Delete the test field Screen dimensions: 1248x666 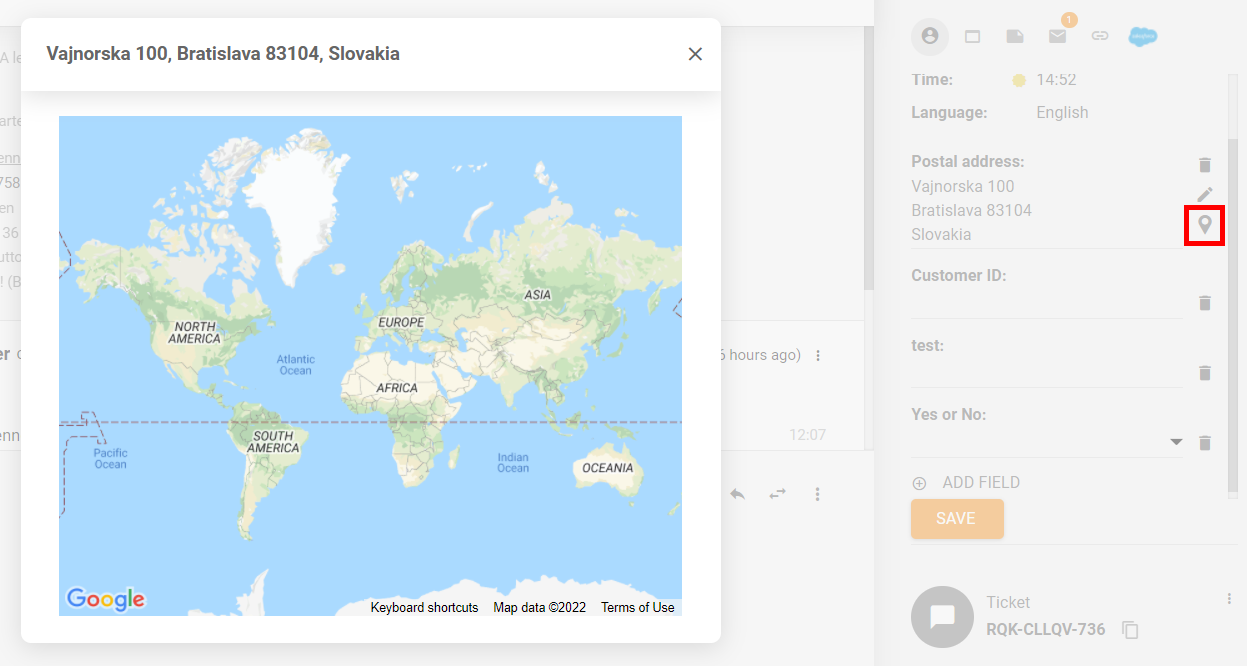(1205, 373)
